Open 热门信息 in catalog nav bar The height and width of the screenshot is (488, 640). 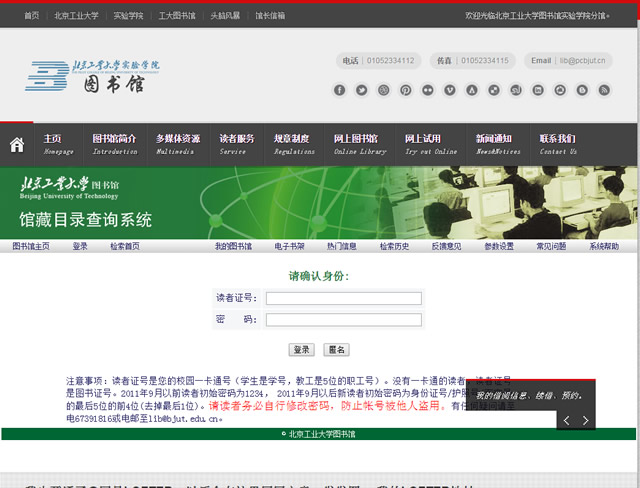(342, 246)
